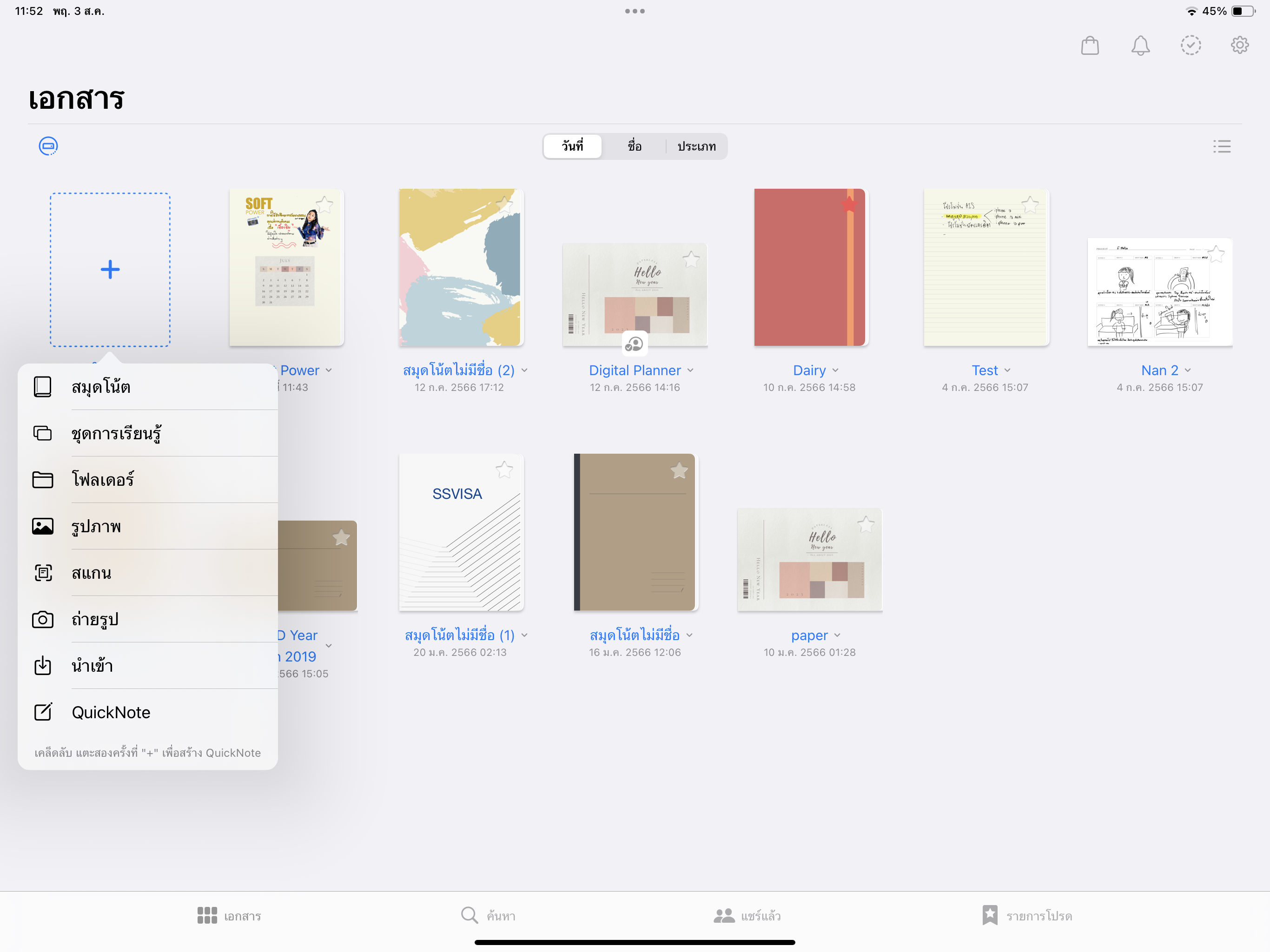Open the shop bag icon
Image resolution: width=1270 pixels, height=952 pixels.
tap(1089, 46)
